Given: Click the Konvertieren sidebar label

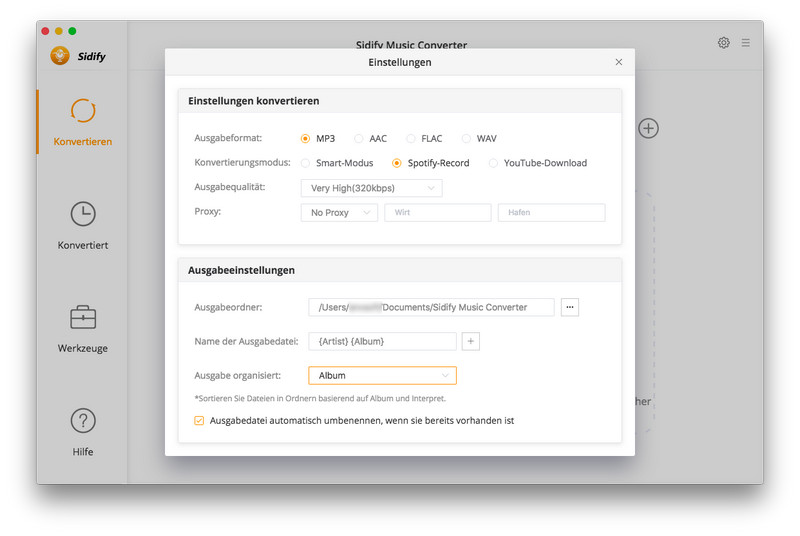Looking at the screenshot, I should (x=83, y=142).
